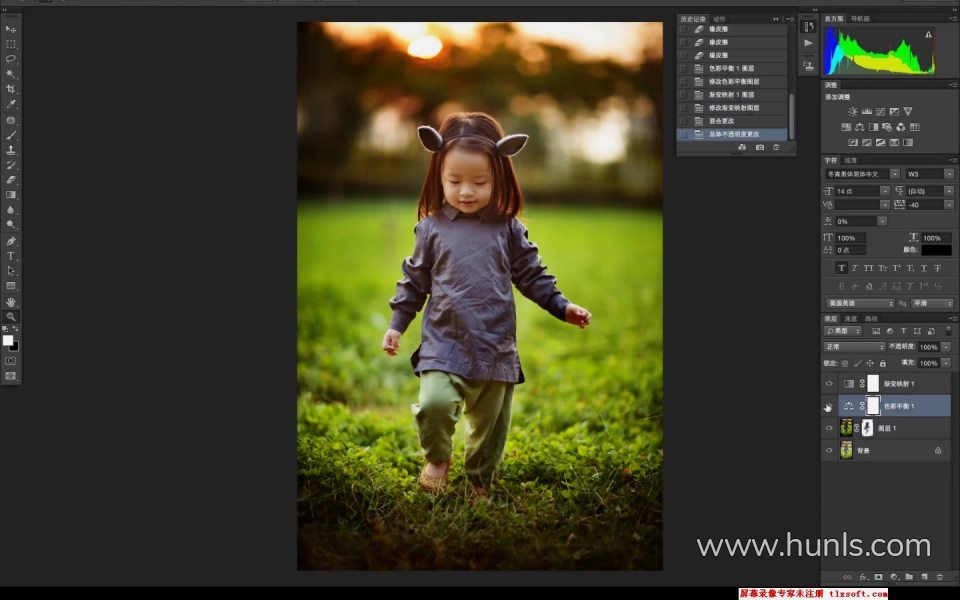Screen dimensions: 960x600
Task: Toggle Faux Italic in Character panel
Action: click(x=855, y=268)
